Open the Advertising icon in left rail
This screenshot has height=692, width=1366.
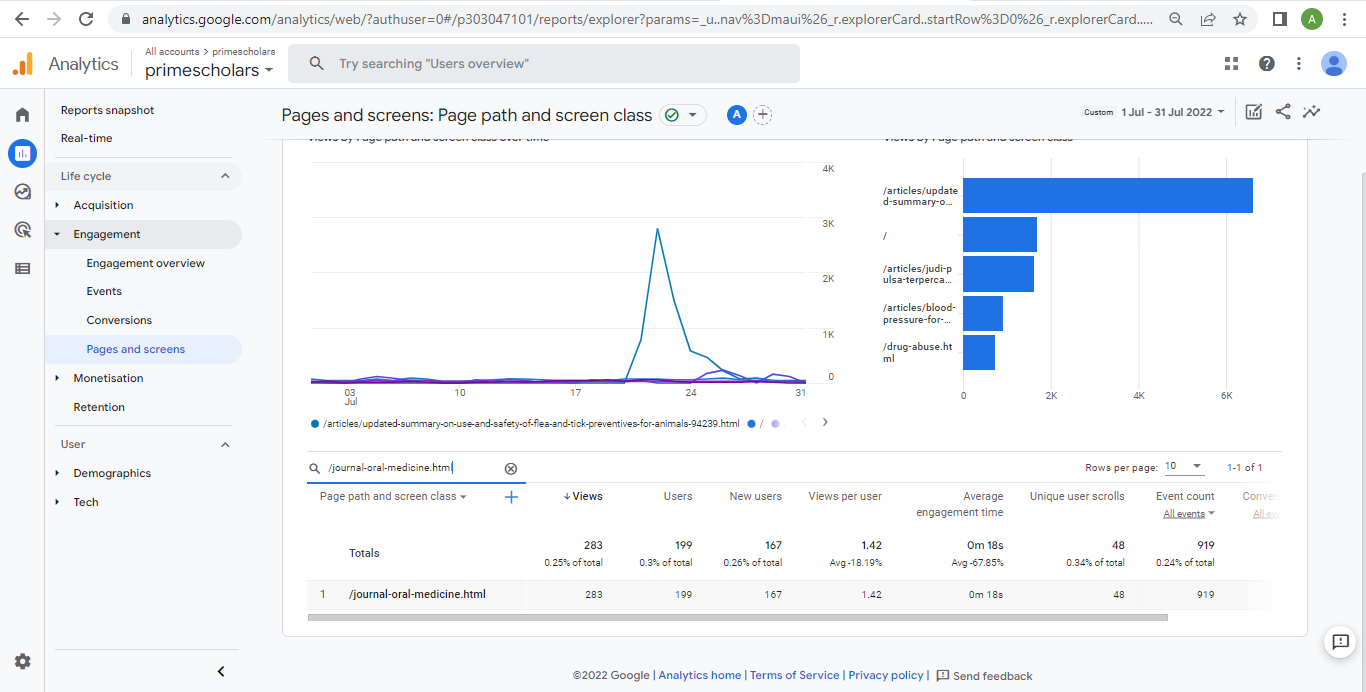22,230
